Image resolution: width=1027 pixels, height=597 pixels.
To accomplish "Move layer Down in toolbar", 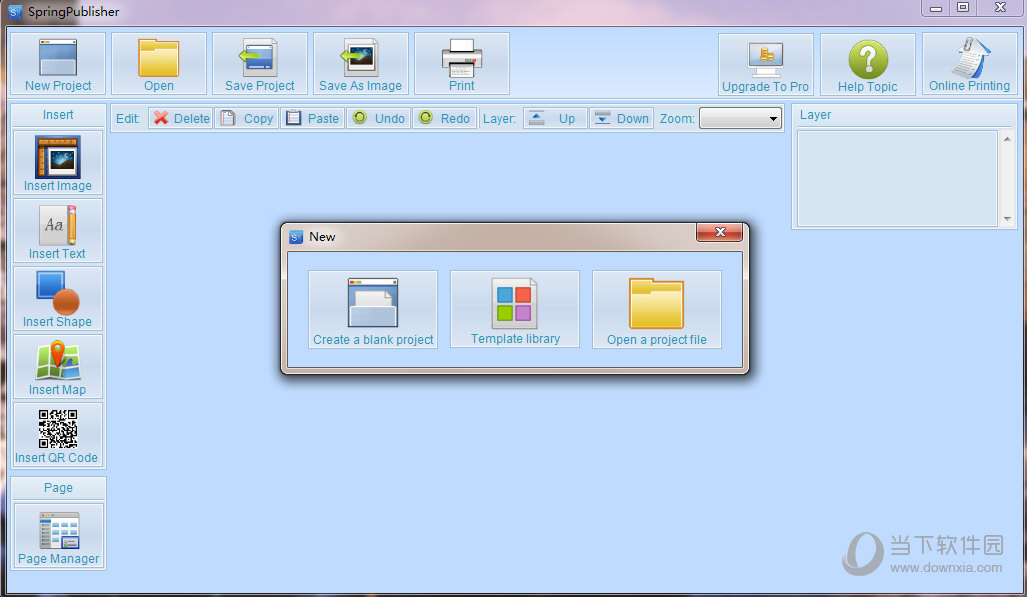I will point(621,118).
